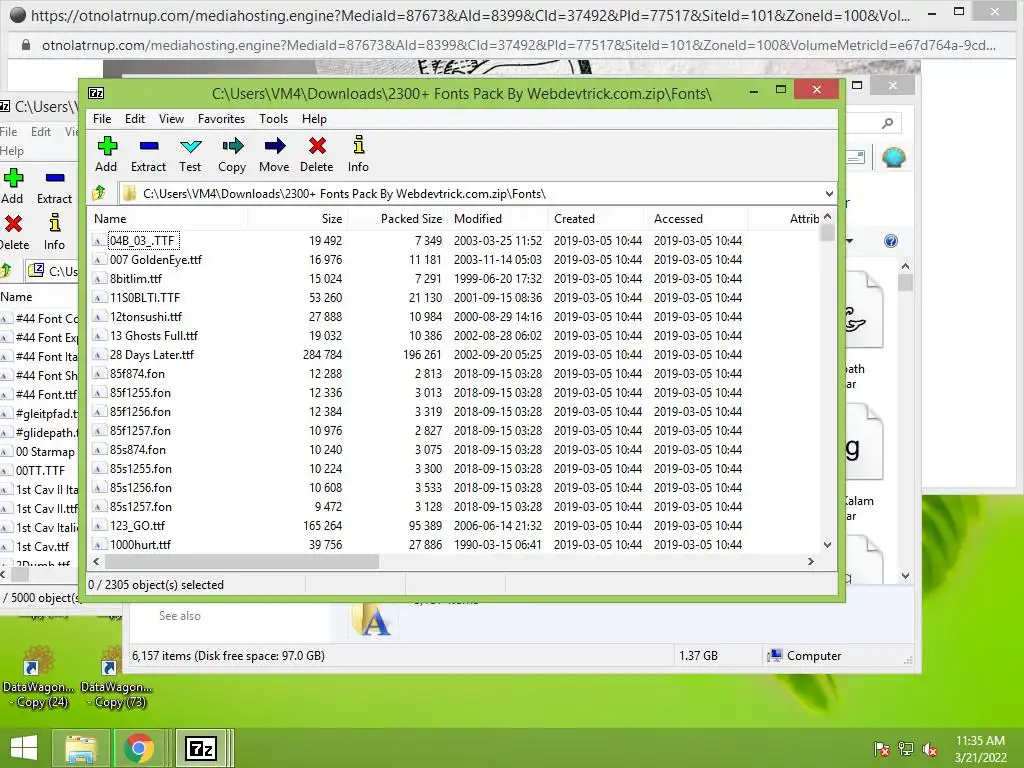Click the network tray icon
1024x768 pixels.
click(x=906, y=749)
